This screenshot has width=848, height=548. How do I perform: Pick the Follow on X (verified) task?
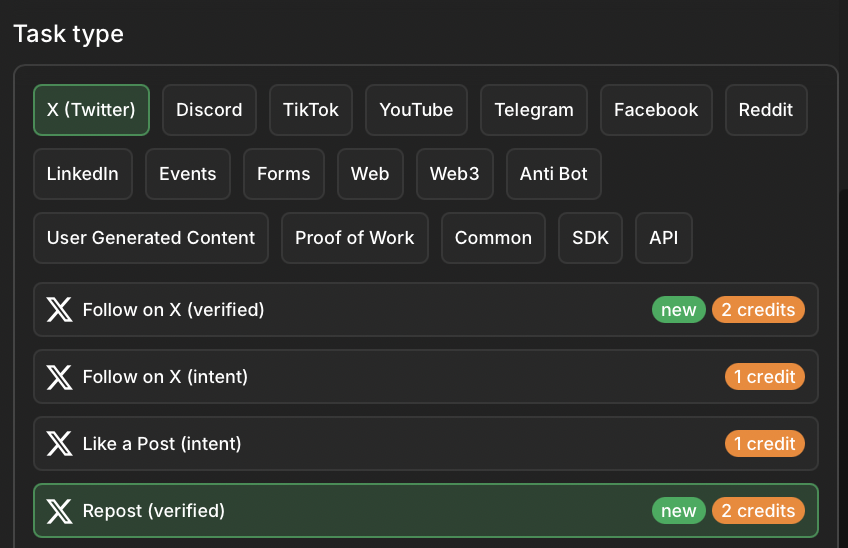(x=426, y=309)
